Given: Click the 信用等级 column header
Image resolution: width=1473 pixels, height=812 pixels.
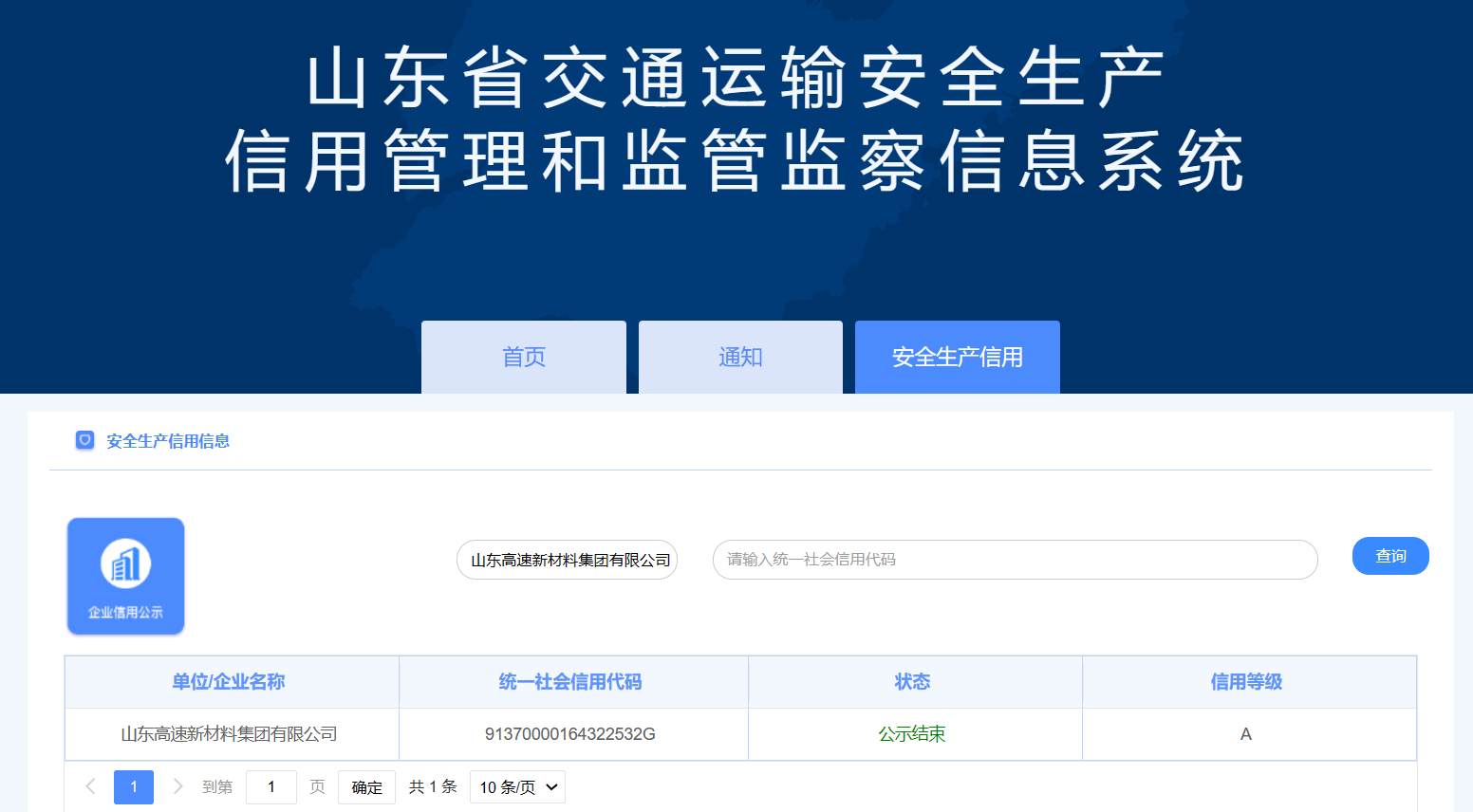Looking at the screenshot, I should click(x=1246, y=682).
